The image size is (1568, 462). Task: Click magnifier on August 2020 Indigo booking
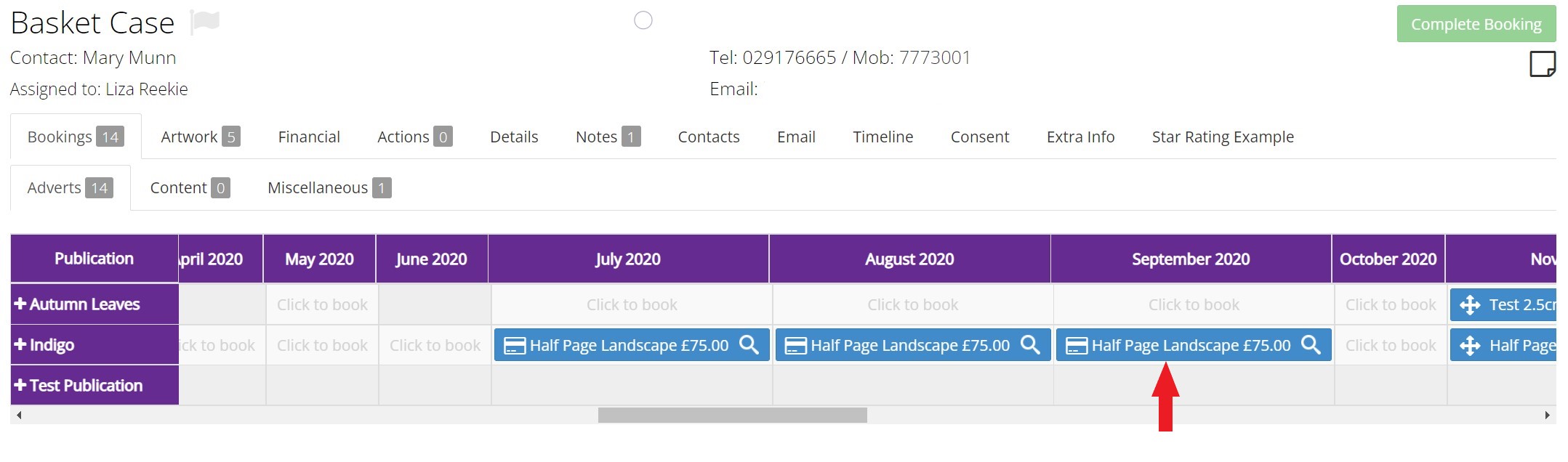1030,345
